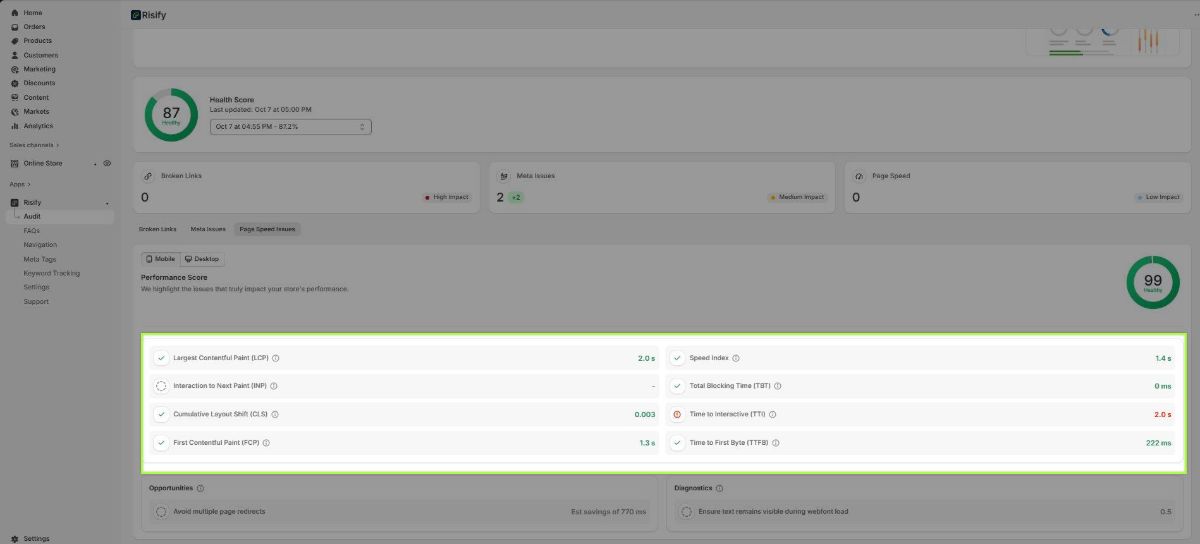Click the Page Speed card gauge icon

tap(859, 176)
